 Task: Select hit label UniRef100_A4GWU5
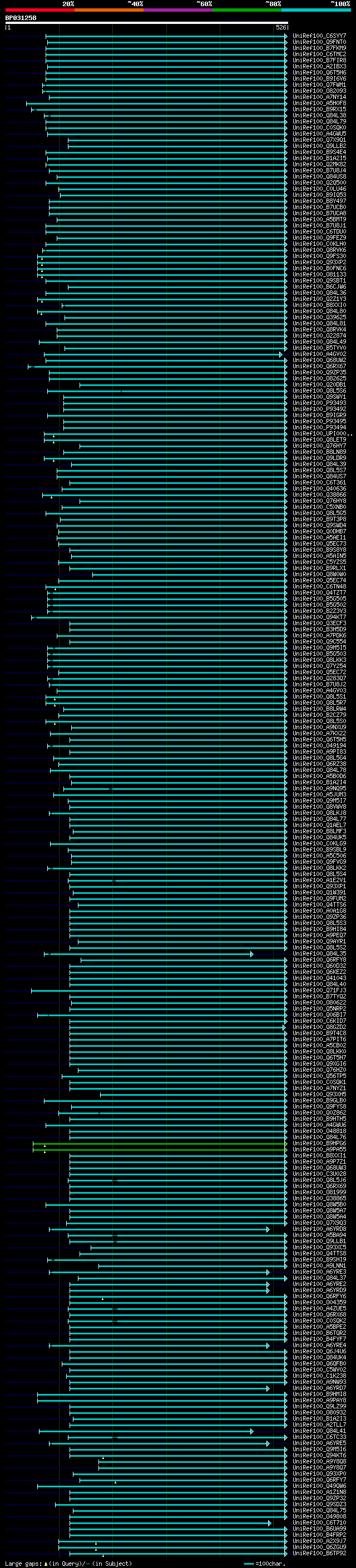(319, 134)
